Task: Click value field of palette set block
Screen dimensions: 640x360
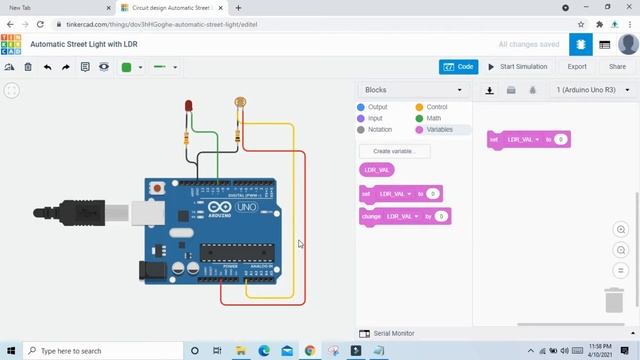Action: (433, 193)
